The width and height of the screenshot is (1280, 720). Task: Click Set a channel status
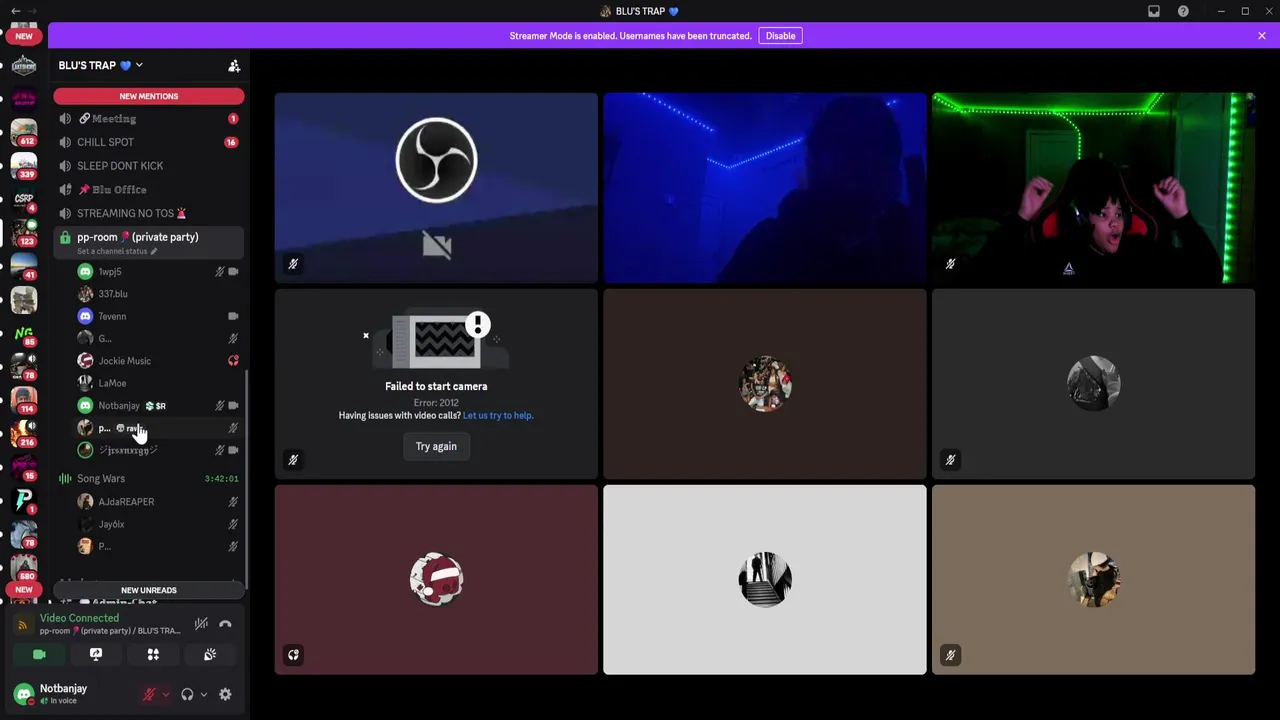pos(116,251)
